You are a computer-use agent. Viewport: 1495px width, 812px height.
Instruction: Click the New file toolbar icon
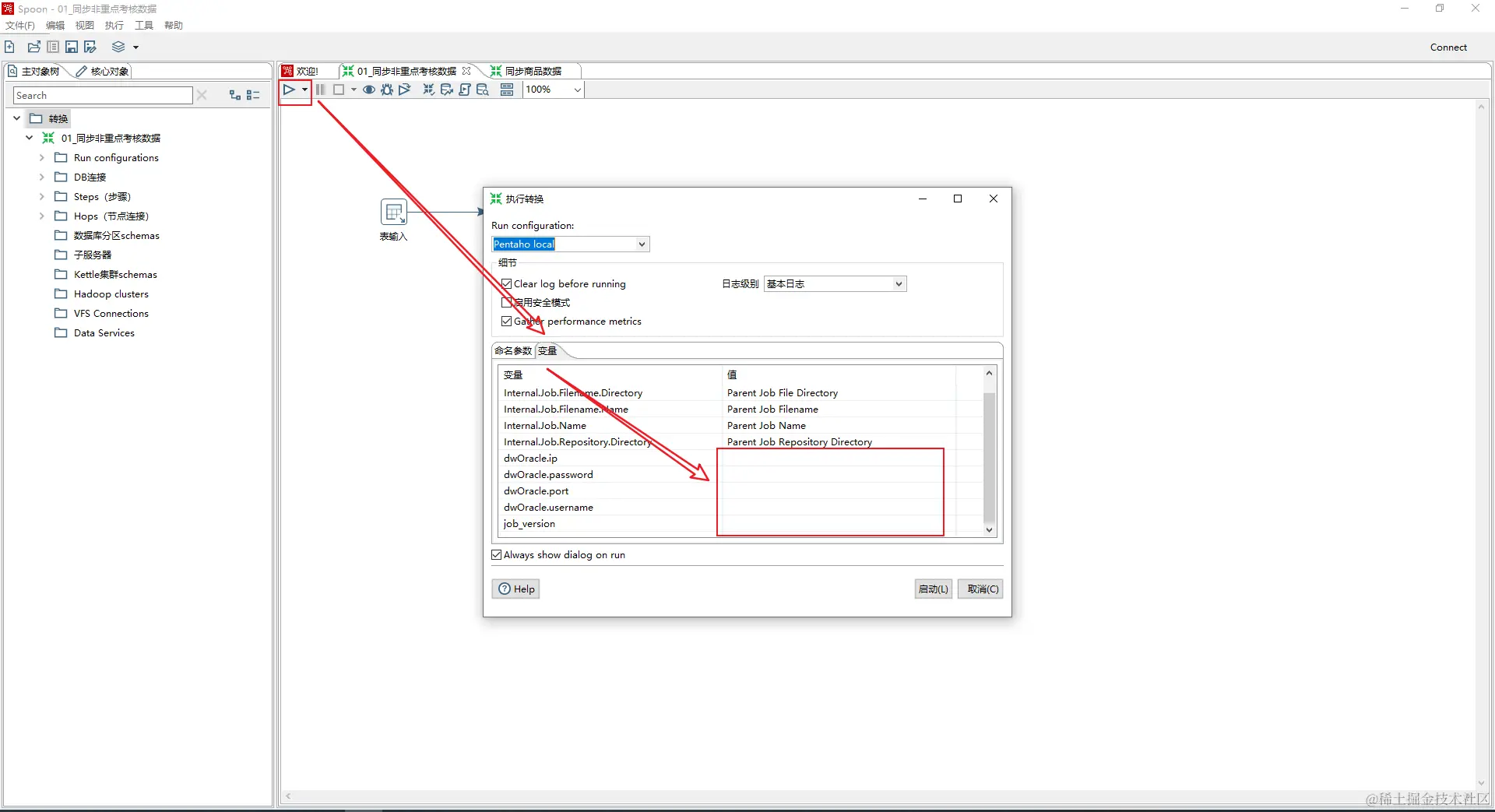click(9, 47)
